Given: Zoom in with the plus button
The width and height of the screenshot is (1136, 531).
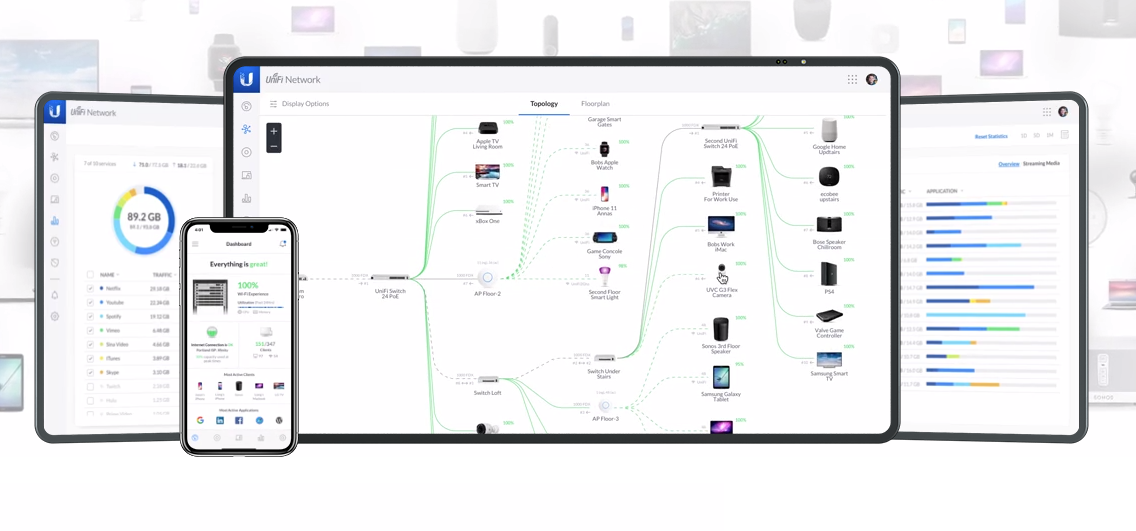Looking at the screenshot, I should coord(274,131).
